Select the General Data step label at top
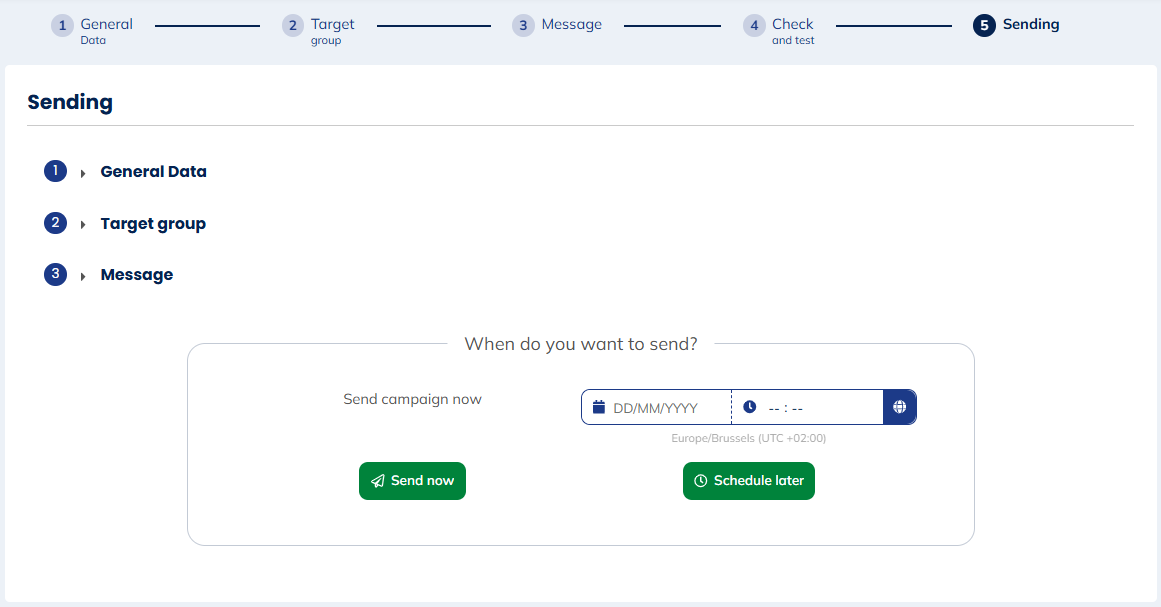 [x=106, y=25]
